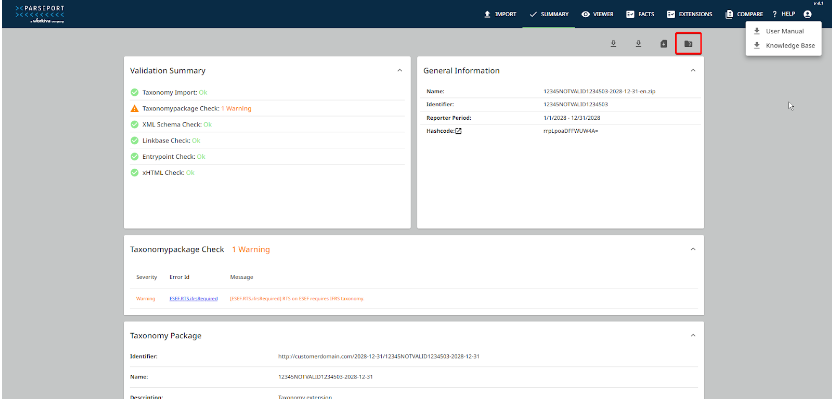Click the file name 12345NOTVALID1234503-2028-12-31-en.zip
This screenshot has width=832, height=400.
[x=600, y=91]
